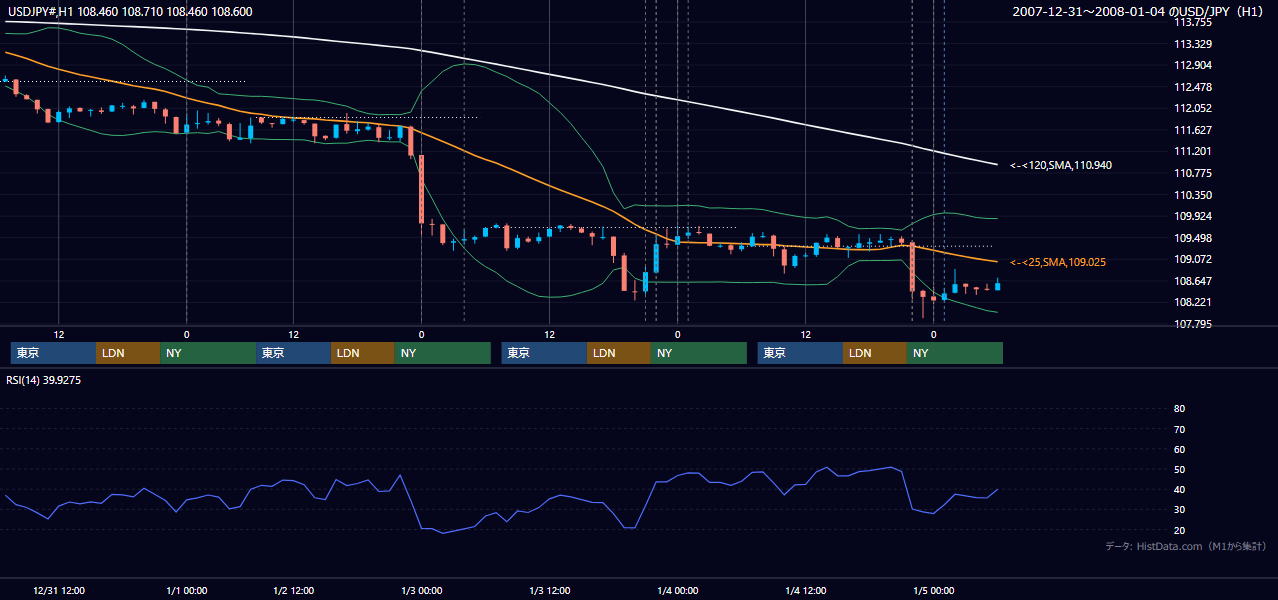
Task: Click RSI scale level 50
Action: [x=1179, y=469]
